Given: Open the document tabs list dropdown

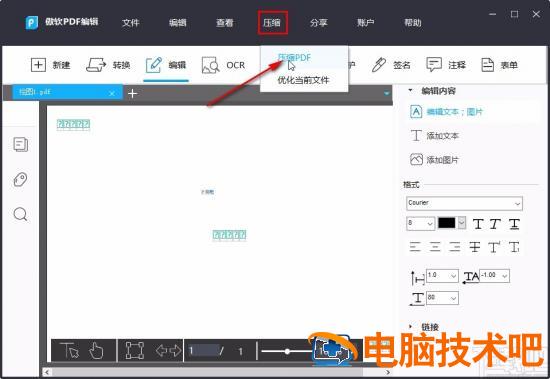Looking at the screenshot, I should point(386,93).
